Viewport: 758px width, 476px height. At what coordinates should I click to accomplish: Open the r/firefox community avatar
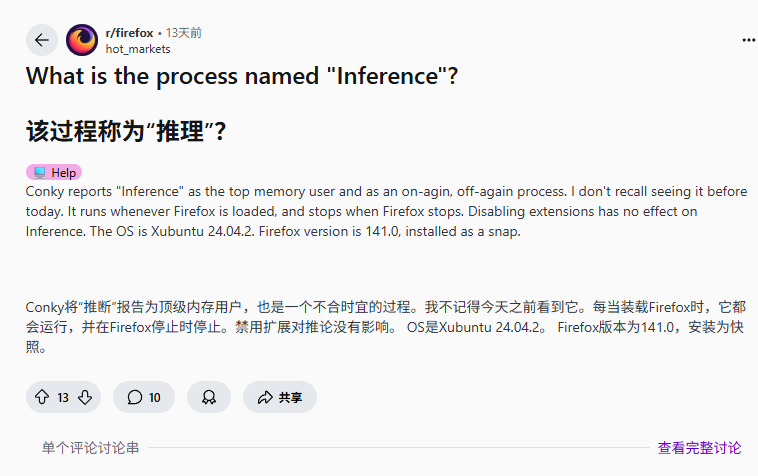click(x=82, y=40)
